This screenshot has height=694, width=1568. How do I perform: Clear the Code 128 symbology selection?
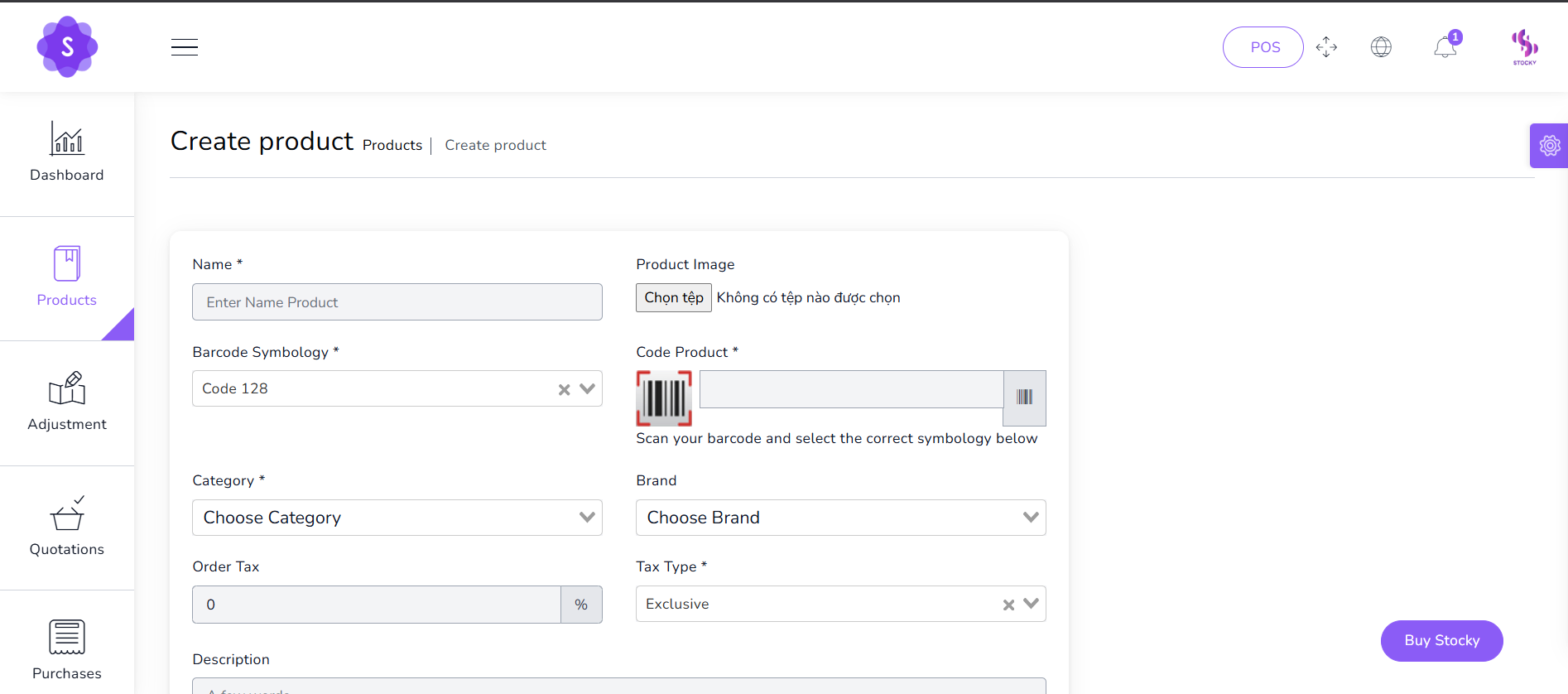pyautogui.click(x=564, y=389)
